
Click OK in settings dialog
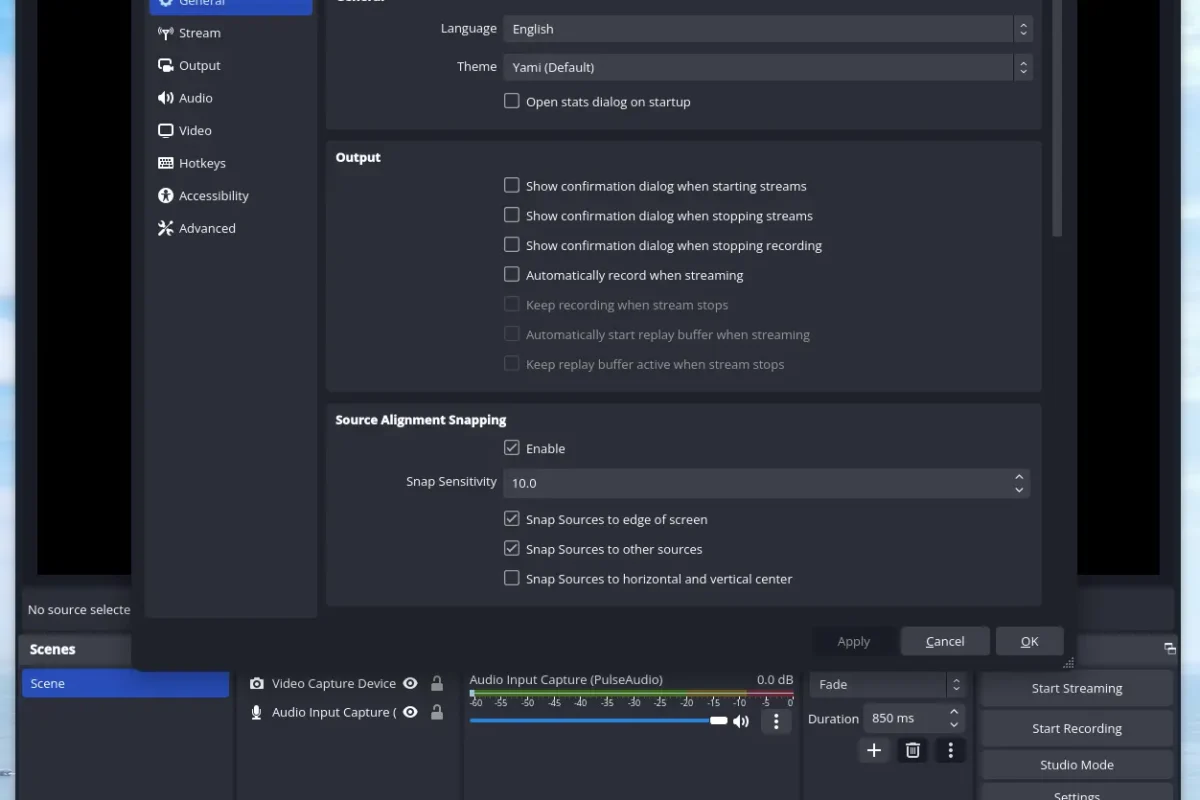coord(1029,641)
